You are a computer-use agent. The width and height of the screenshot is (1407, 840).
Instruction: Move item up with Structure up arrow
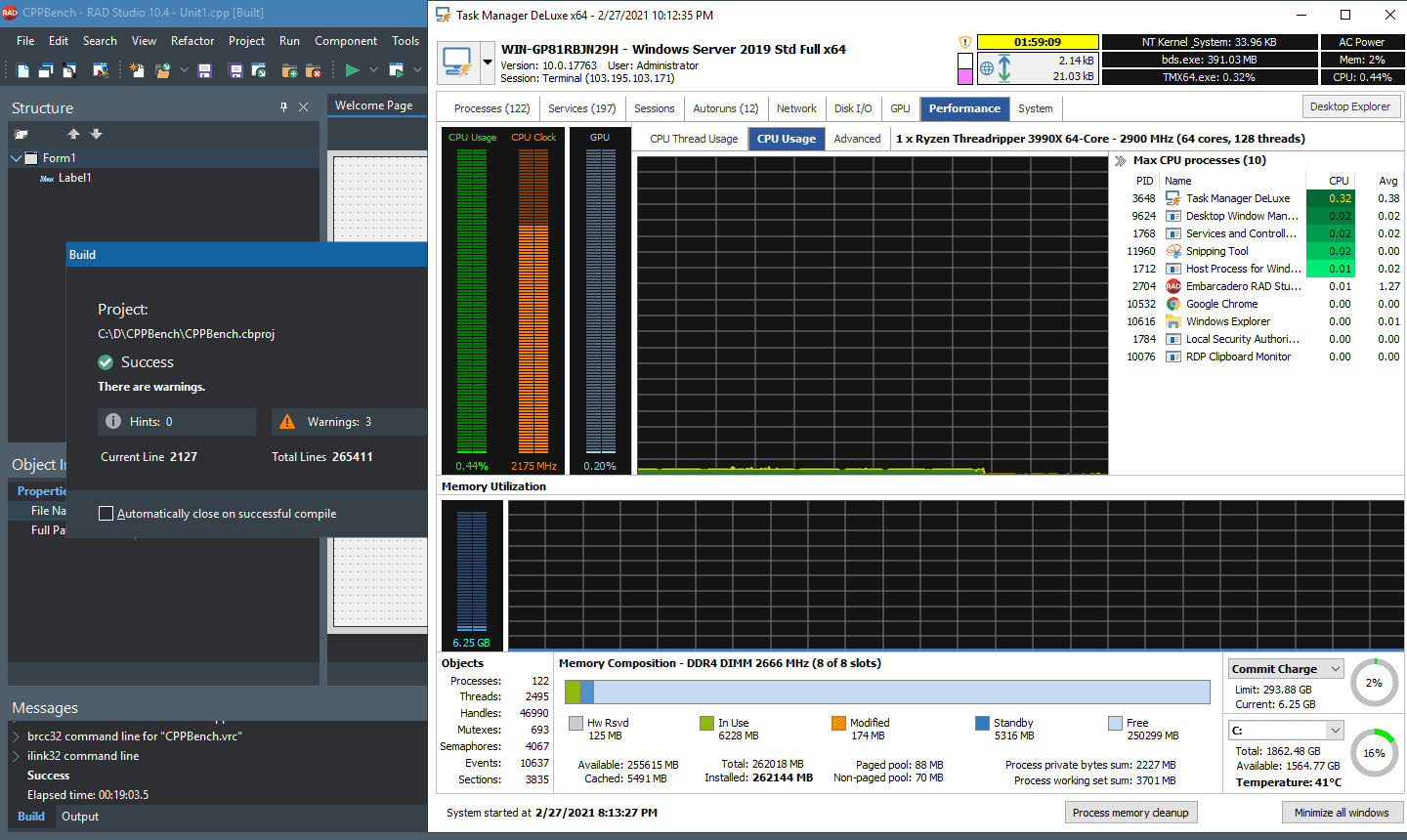click(73, 134)
